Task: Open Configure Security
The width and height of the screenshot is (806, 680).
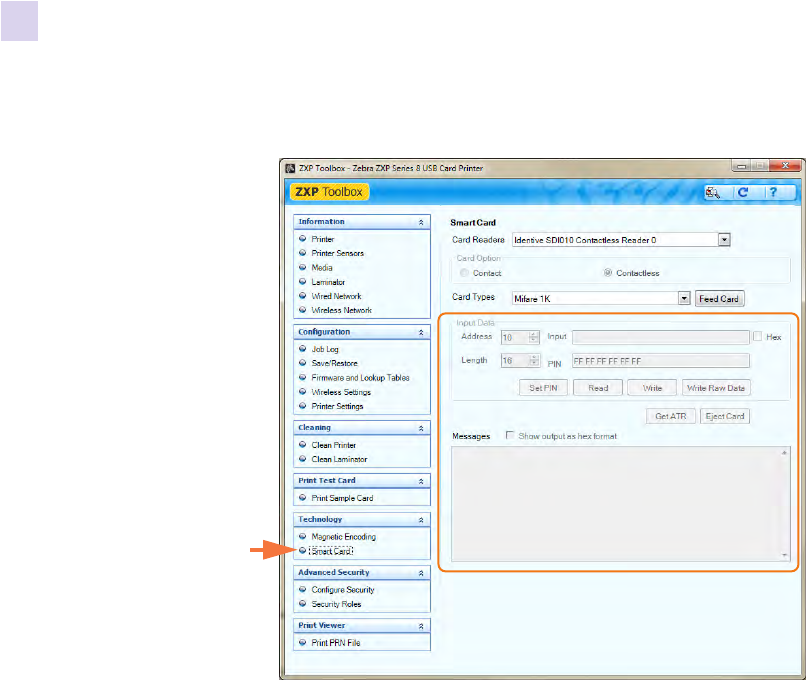Action: [343, 590]
